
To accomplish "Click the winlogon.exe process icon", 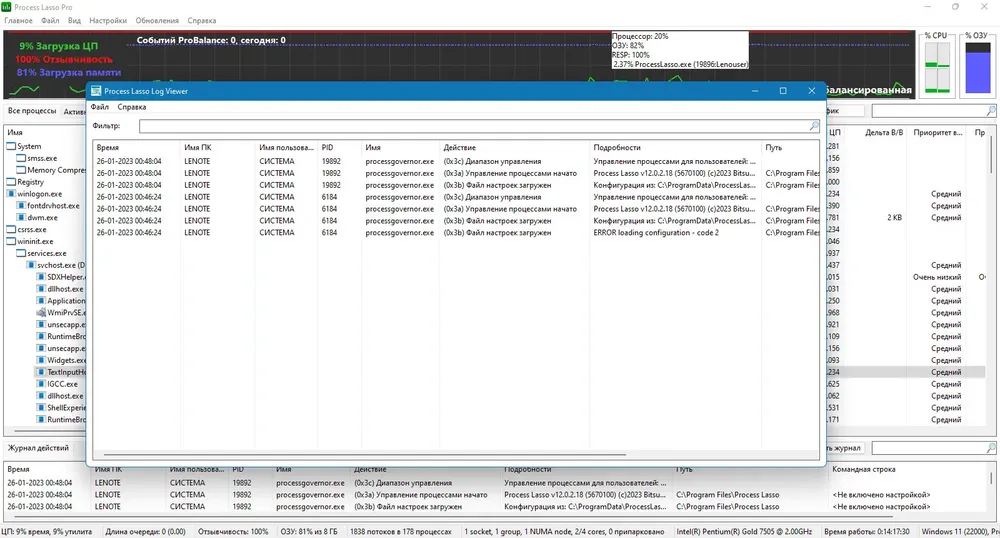I will pos(11,194).
